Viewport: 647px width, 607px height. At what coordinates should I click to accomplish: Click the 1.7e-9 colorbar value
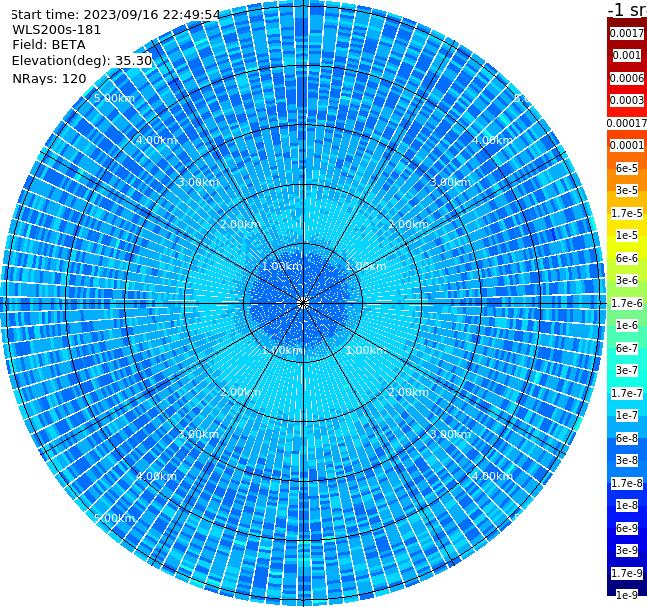[x=627, y=573]
